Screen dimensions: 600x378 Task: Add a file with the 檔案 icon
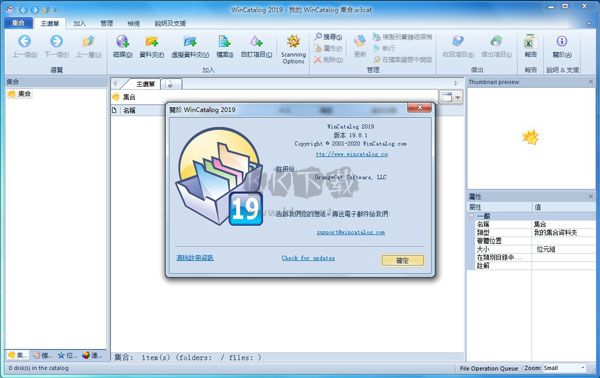pos(224,41)
